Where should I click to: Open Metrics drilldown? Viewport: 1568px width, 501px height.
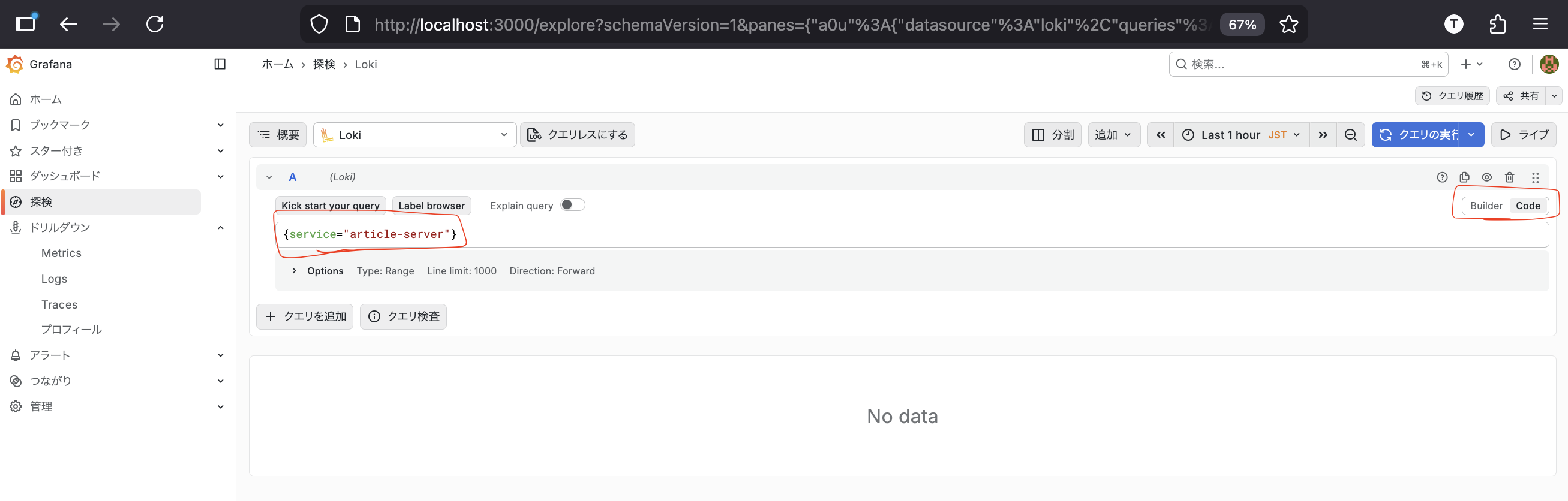coord(61,253)
